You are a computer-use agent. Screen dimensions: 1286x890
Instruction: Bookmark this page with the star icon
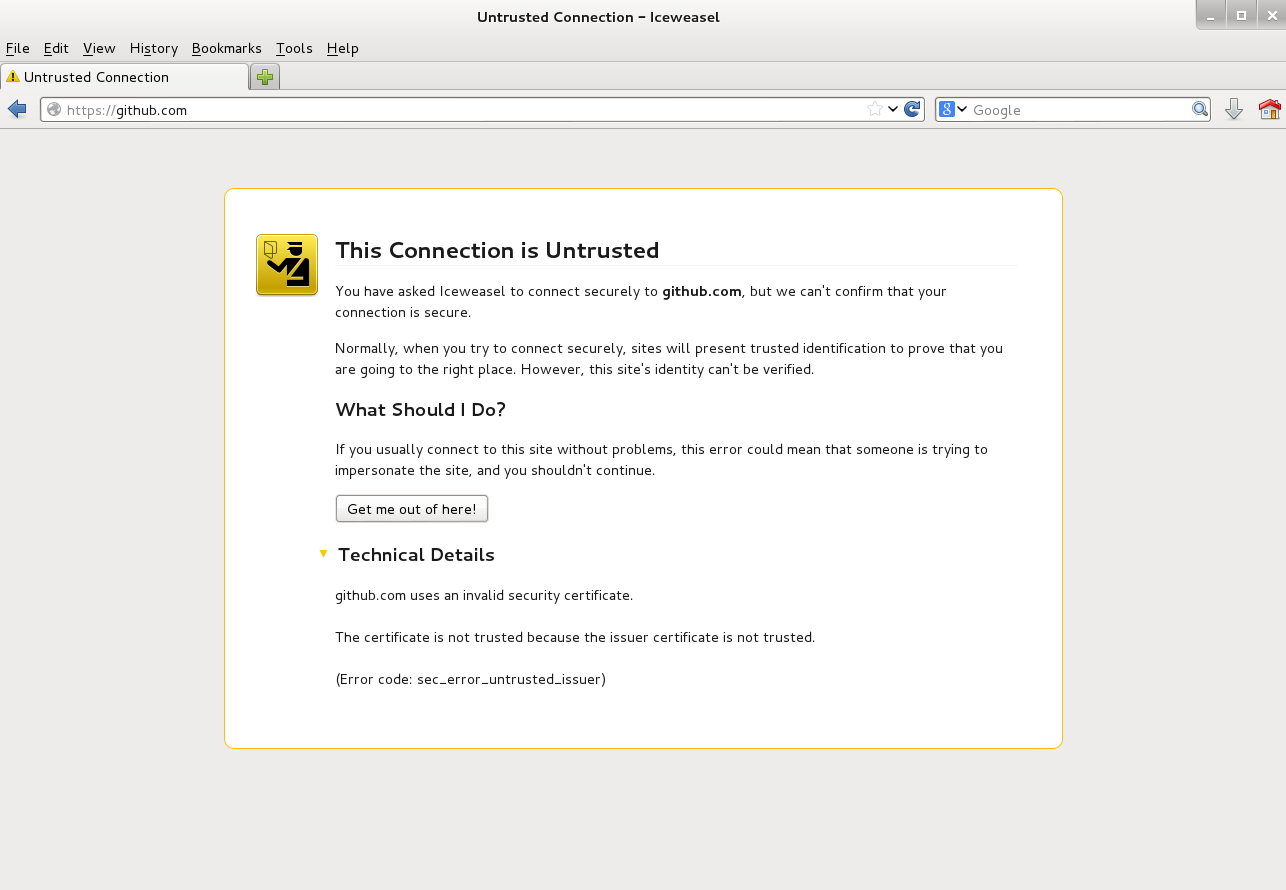coord(875,109)
